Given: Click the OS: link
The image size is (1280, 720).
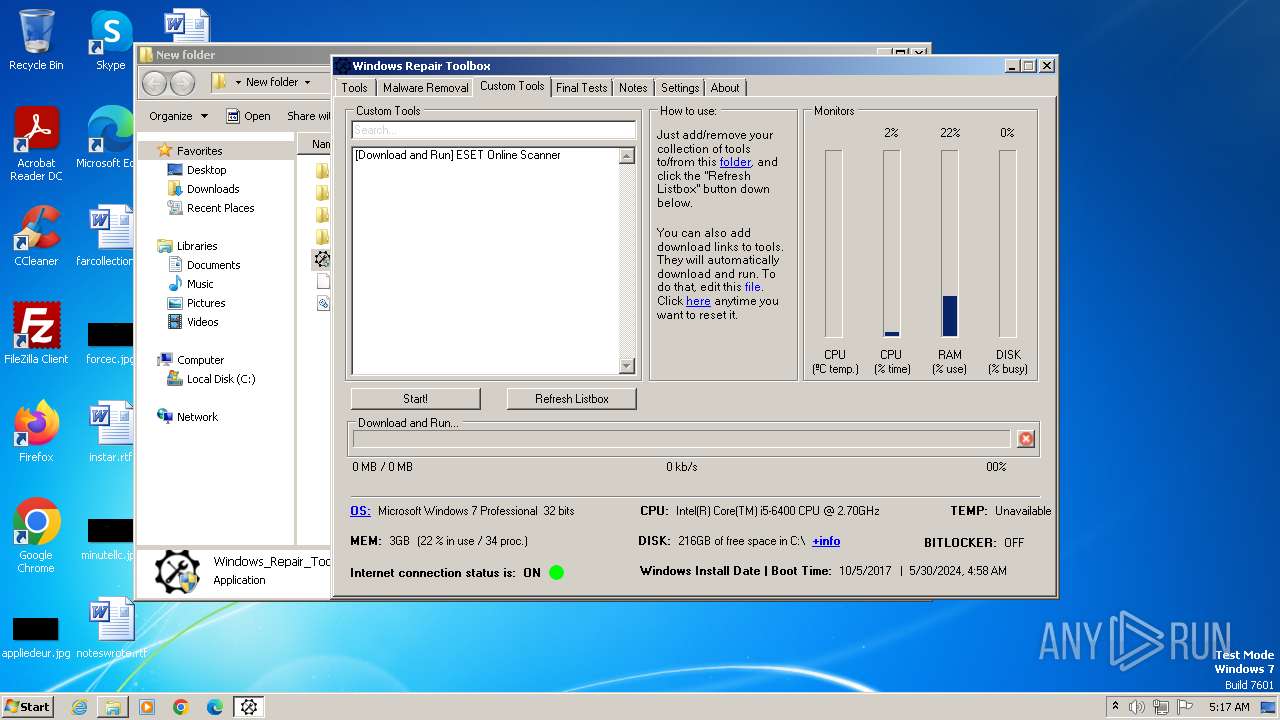Looking at the screenshot, I should (x=360, y=511).
